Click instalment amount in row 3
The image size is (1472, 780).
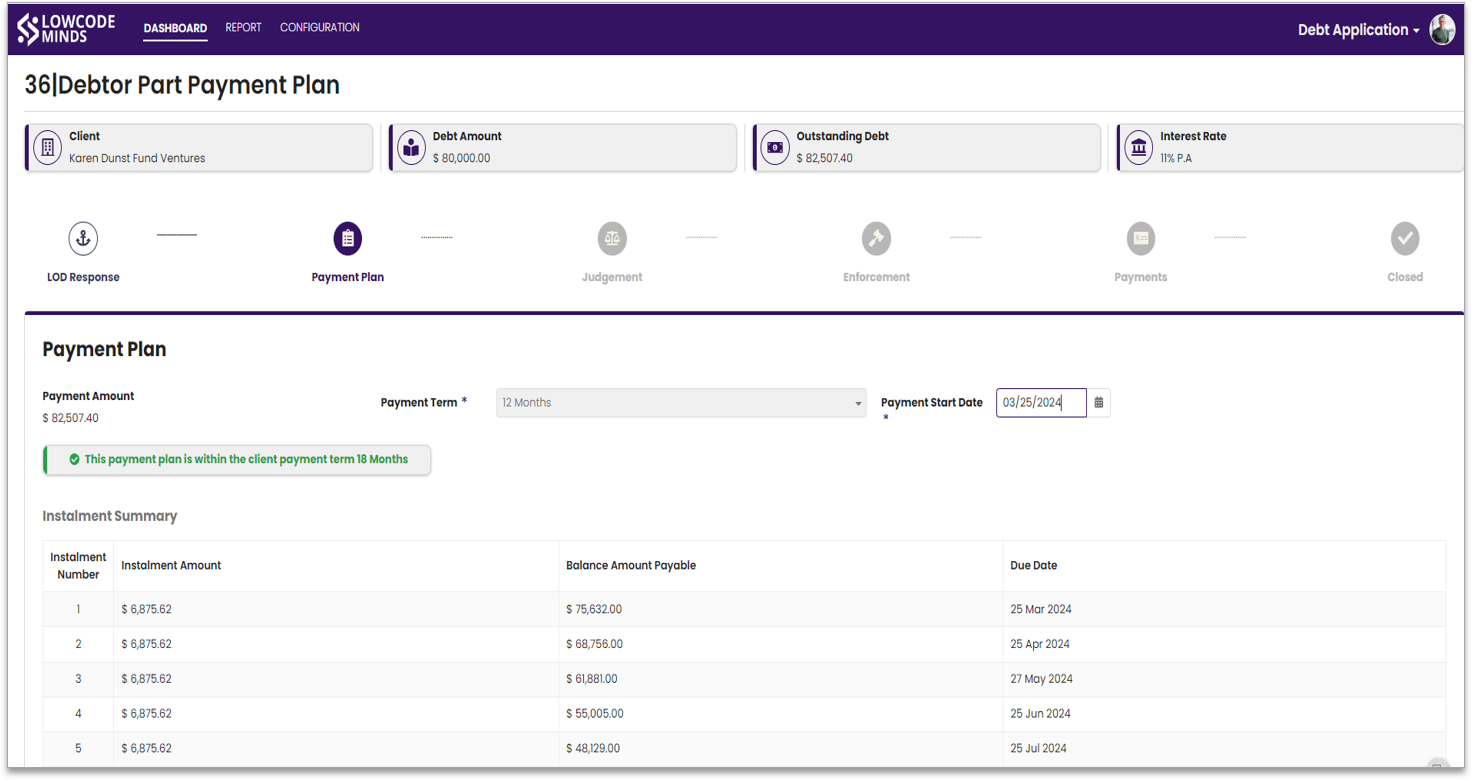(146, 679)
